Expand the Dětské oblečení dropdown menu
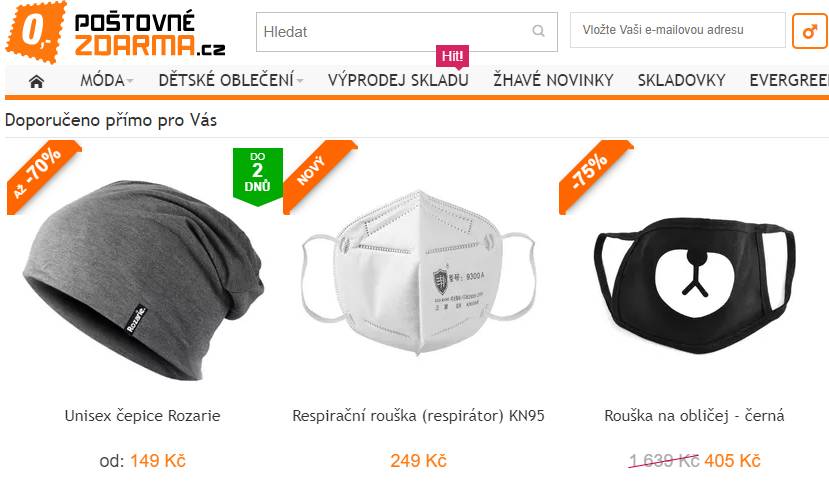829x484 pixels. [x=231, y=80]
